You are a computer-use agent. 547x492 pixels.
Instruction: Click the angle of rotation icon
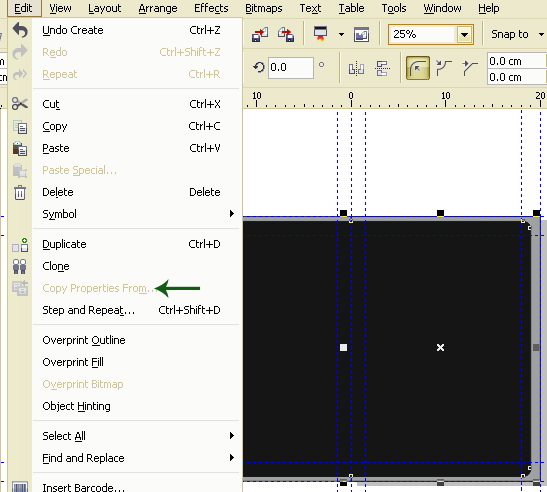[259, 67]
